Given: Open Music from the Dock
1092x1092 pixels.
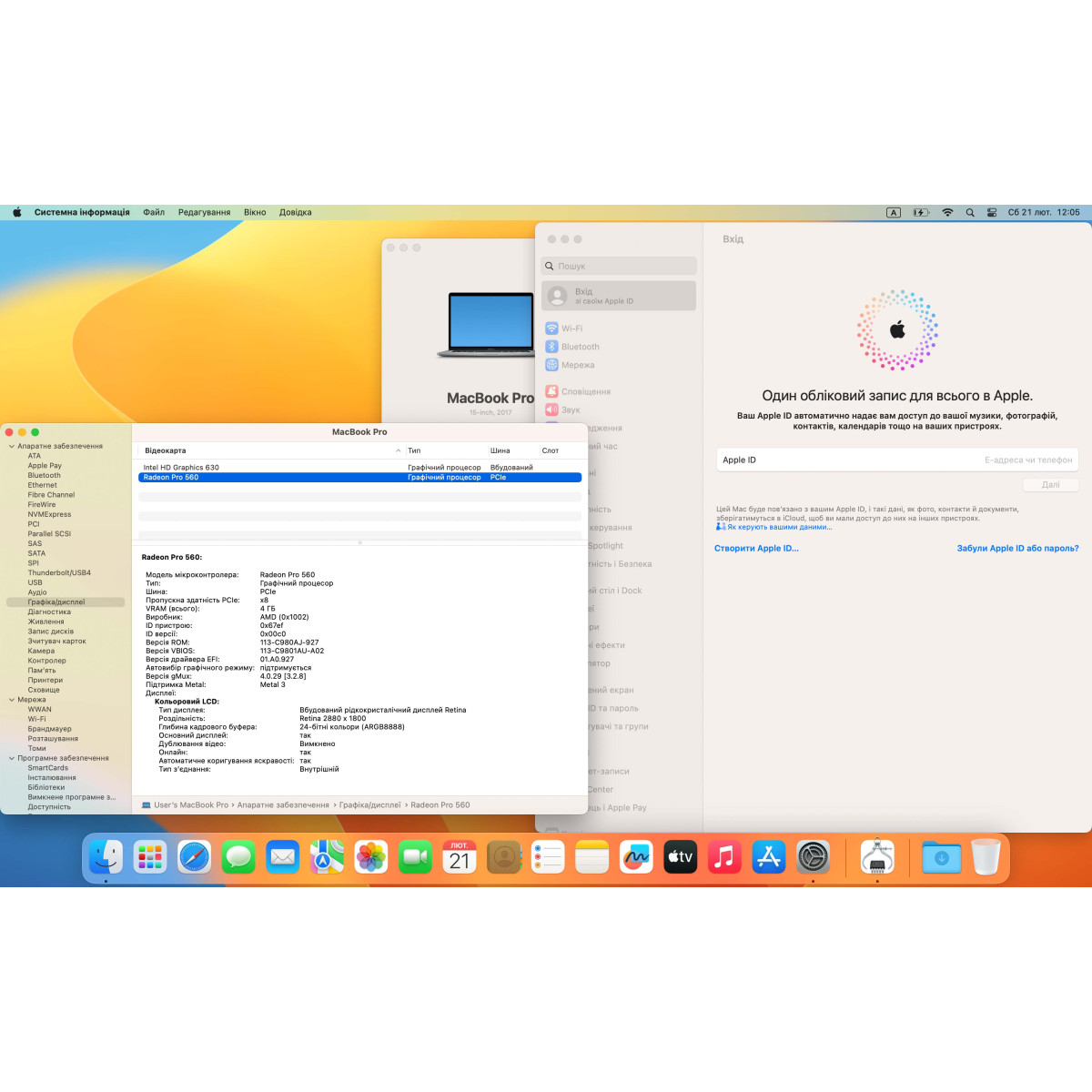Looking at the screenshot, I should (x=724, y=856).
